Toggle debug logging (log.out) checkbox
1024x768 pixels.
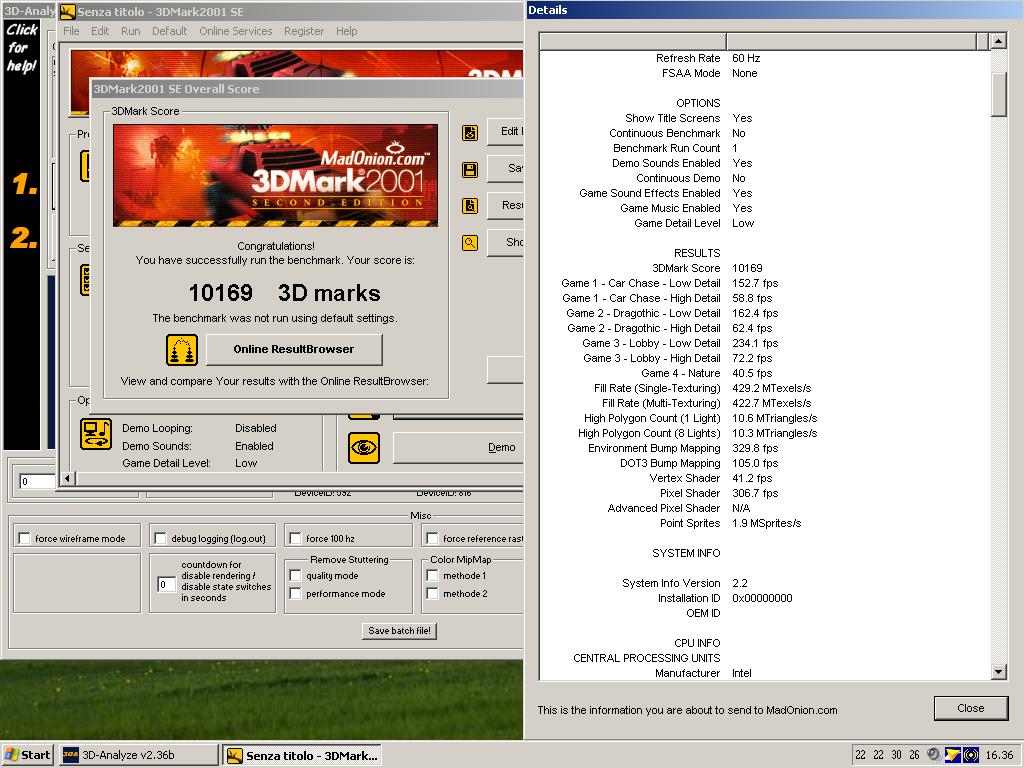tap(161, 538)
